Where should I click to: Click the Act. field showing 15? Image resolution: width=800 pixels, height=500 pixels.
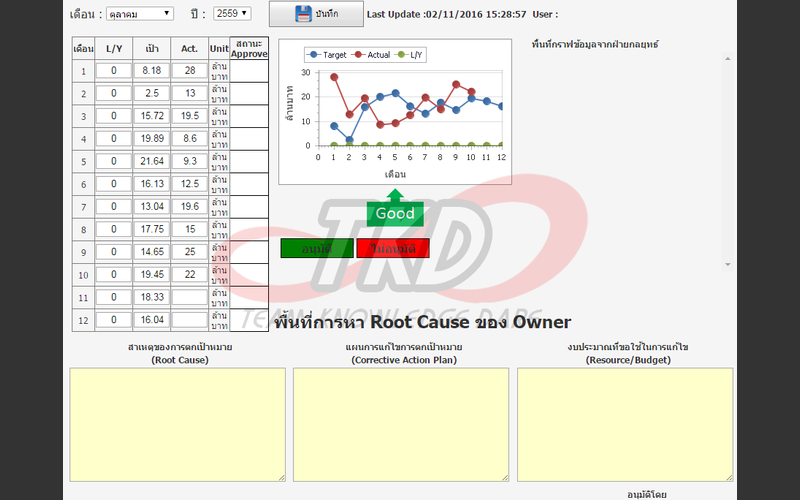(190, 229)
